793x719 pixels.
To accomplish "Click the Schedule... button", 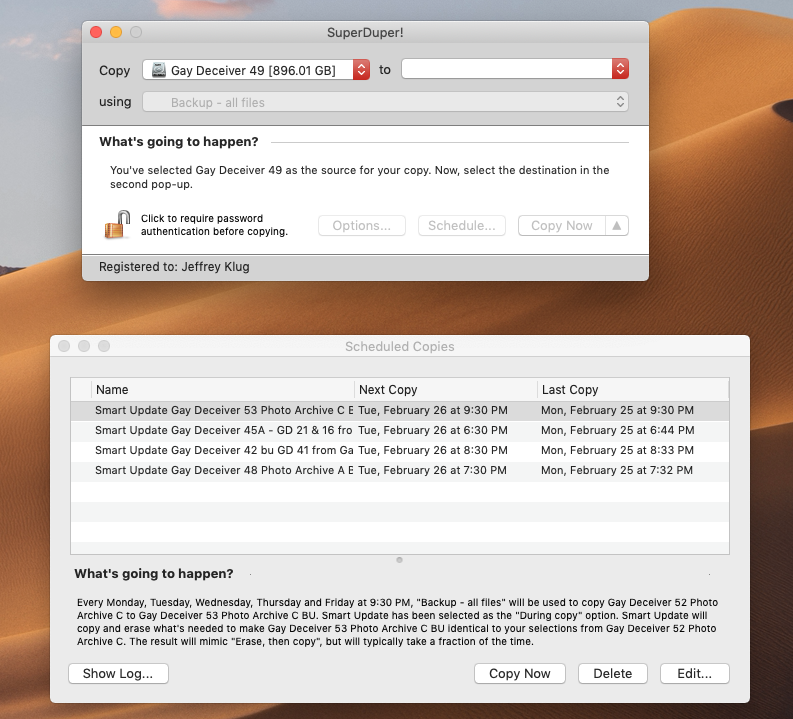I will [x=462, y=226].
